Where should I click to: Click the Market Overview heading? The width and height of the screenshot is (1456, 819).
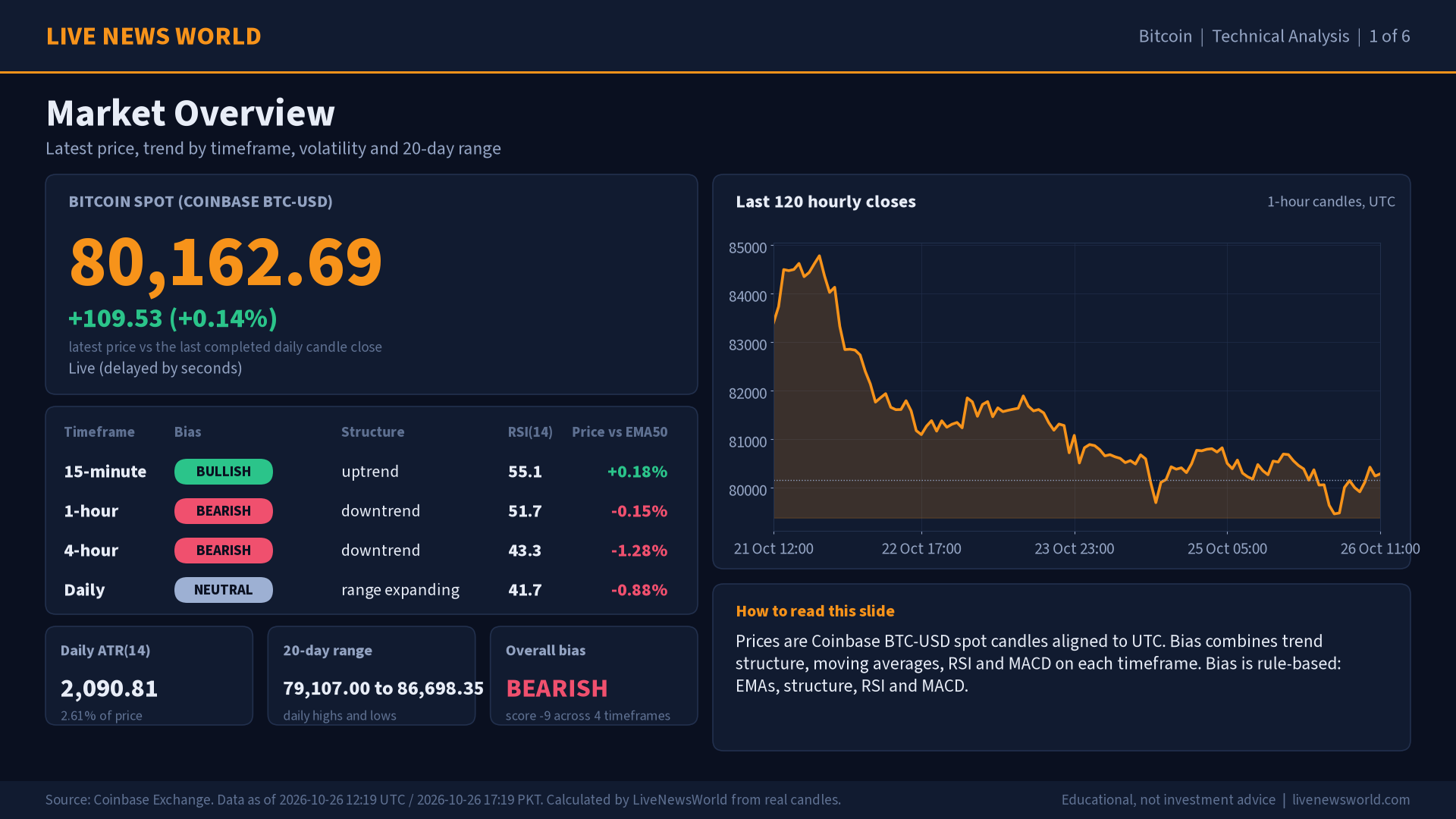coord(190,113)
